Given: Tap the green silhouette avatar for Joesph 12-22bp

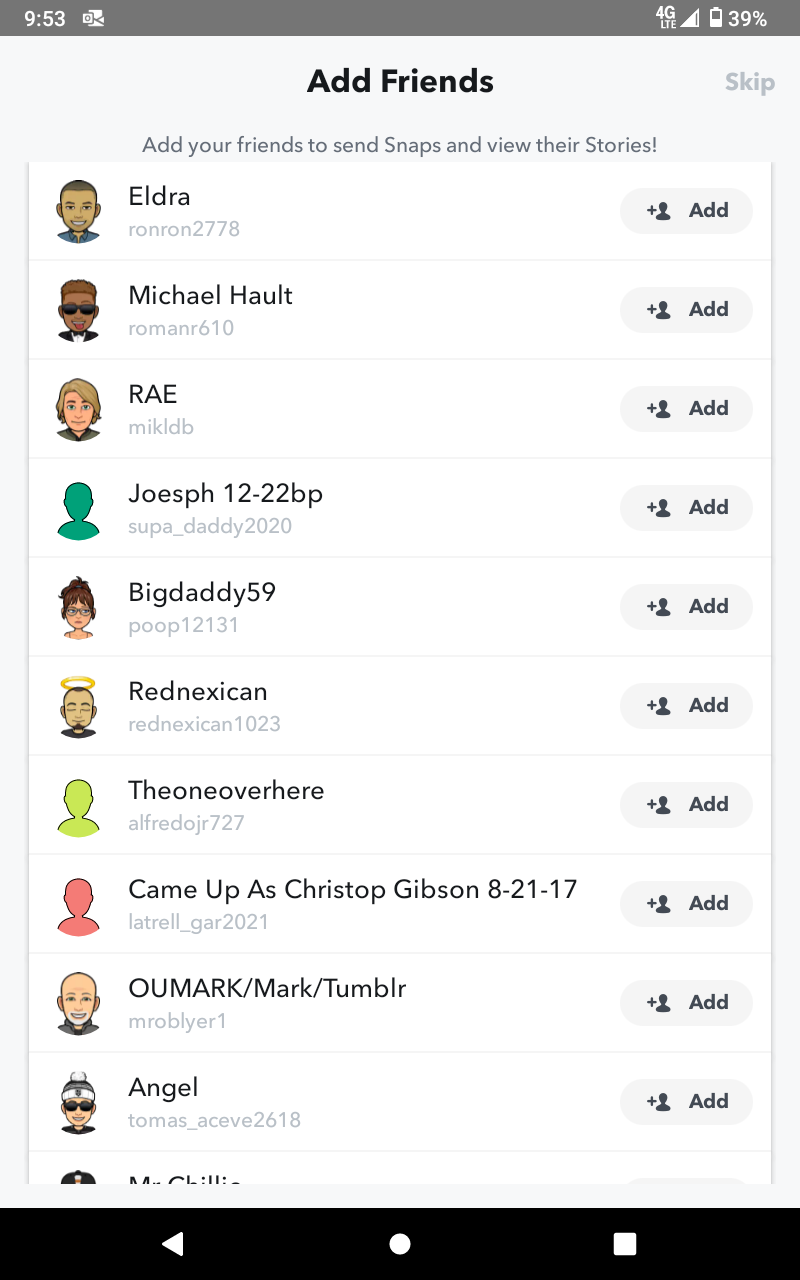Looking at the screenshot, I should (78, 508).
